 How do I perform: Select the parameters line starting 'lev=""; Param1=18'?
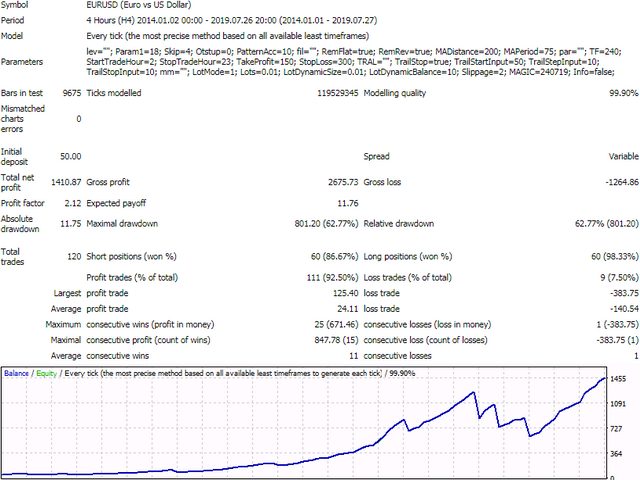coord(353,52)
